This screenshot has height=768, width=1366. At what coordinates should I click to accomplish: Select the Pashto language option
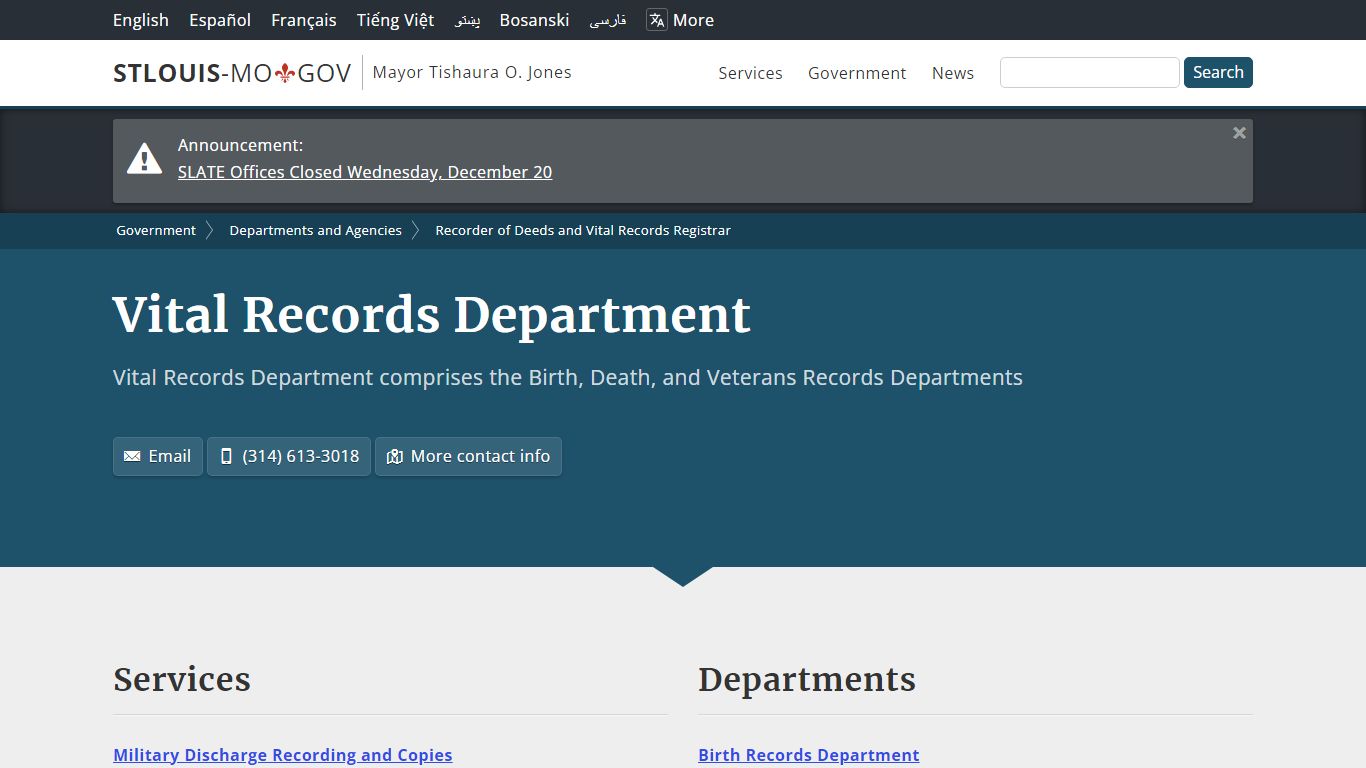[x=467, y=20]
